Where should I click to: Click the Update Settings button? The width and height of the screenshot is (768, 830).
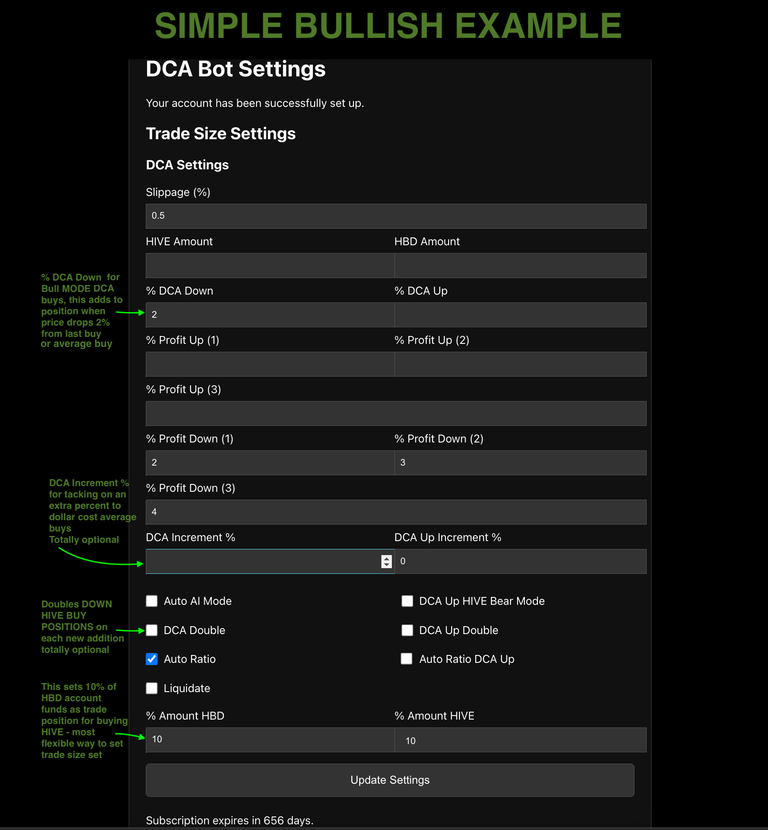390,780
